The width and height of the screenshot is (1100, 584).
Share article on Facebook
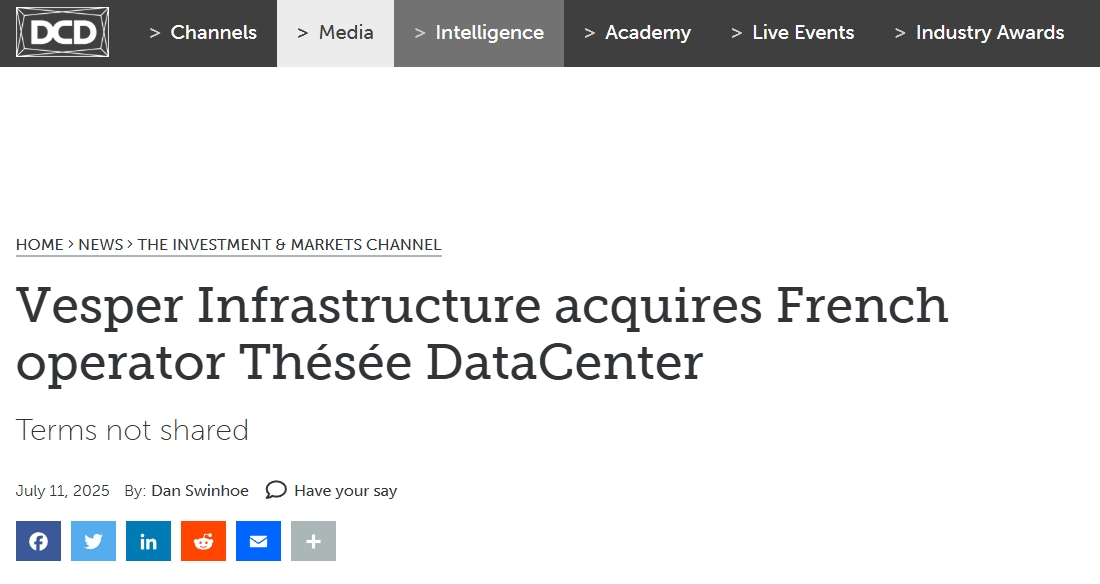point(39,541)
